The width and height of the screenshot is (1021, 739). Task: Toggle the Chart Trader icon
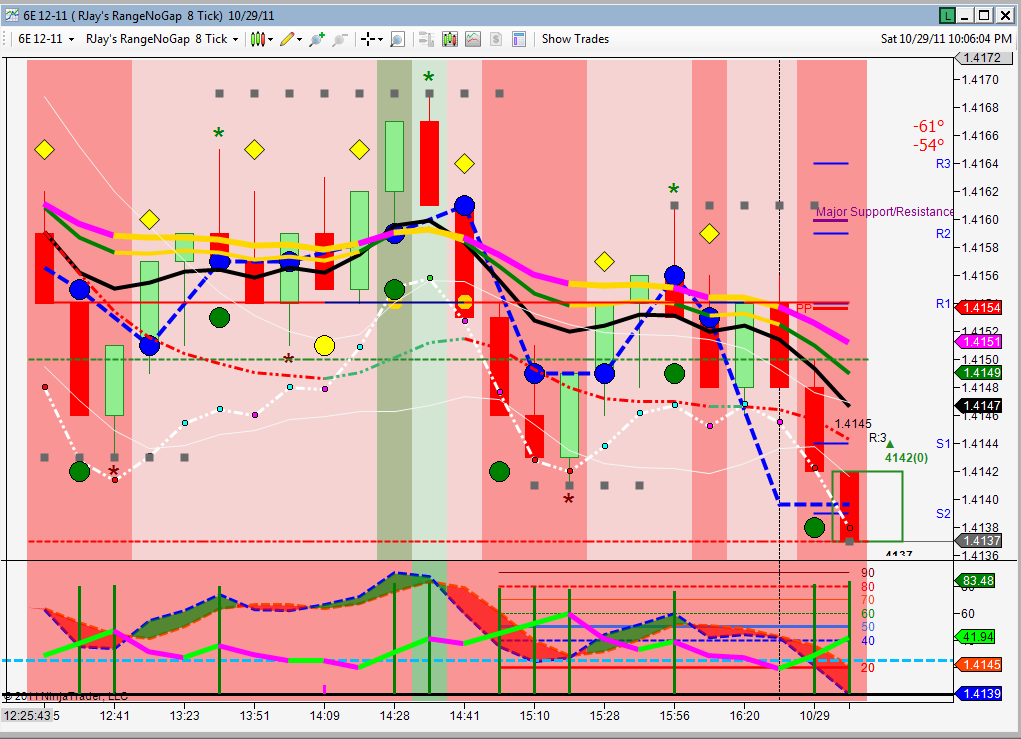(x=427, y=39)
